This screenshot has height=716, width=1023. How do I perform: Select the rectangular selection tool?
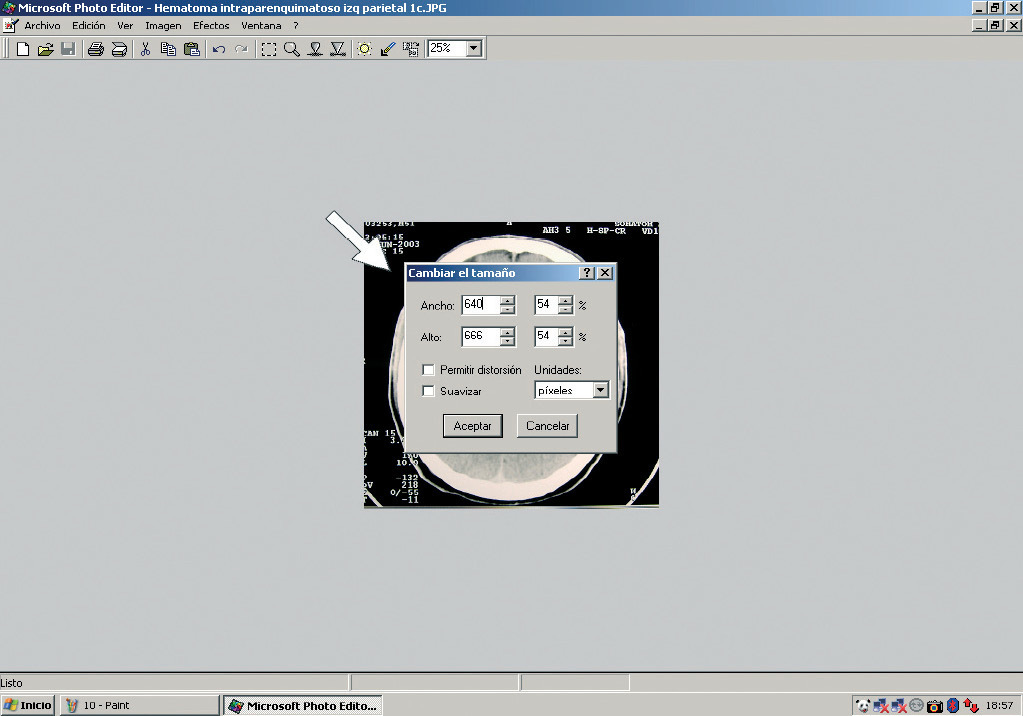click(269, 49)
